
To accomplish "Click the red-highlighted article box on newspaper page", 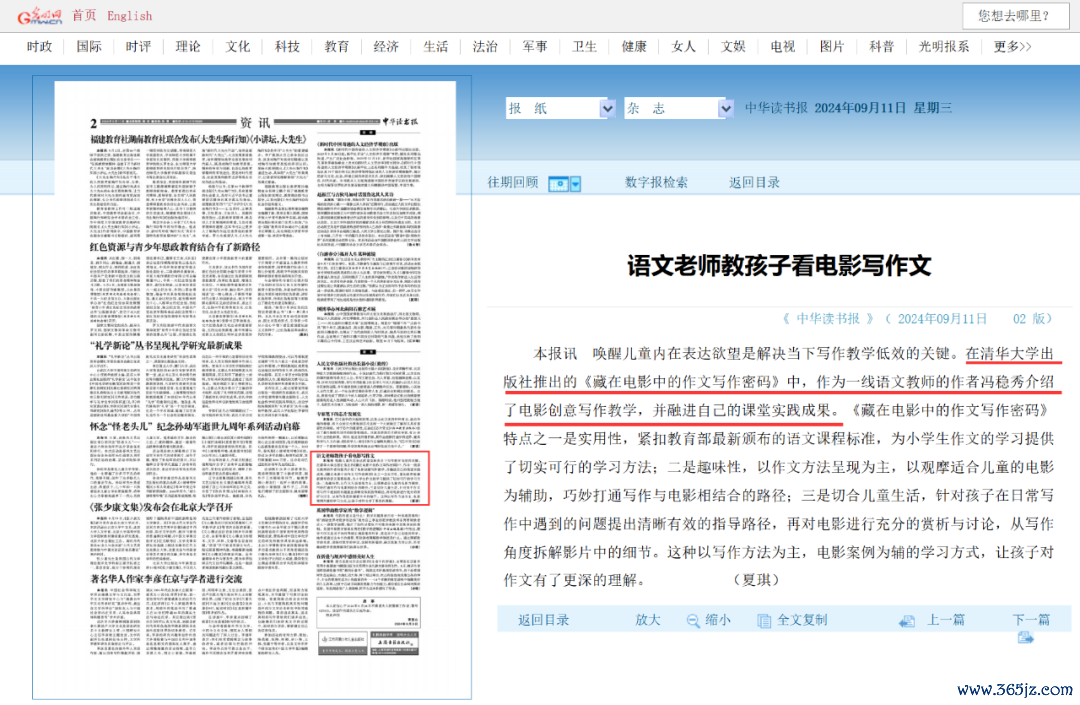I will click(371, 478).
